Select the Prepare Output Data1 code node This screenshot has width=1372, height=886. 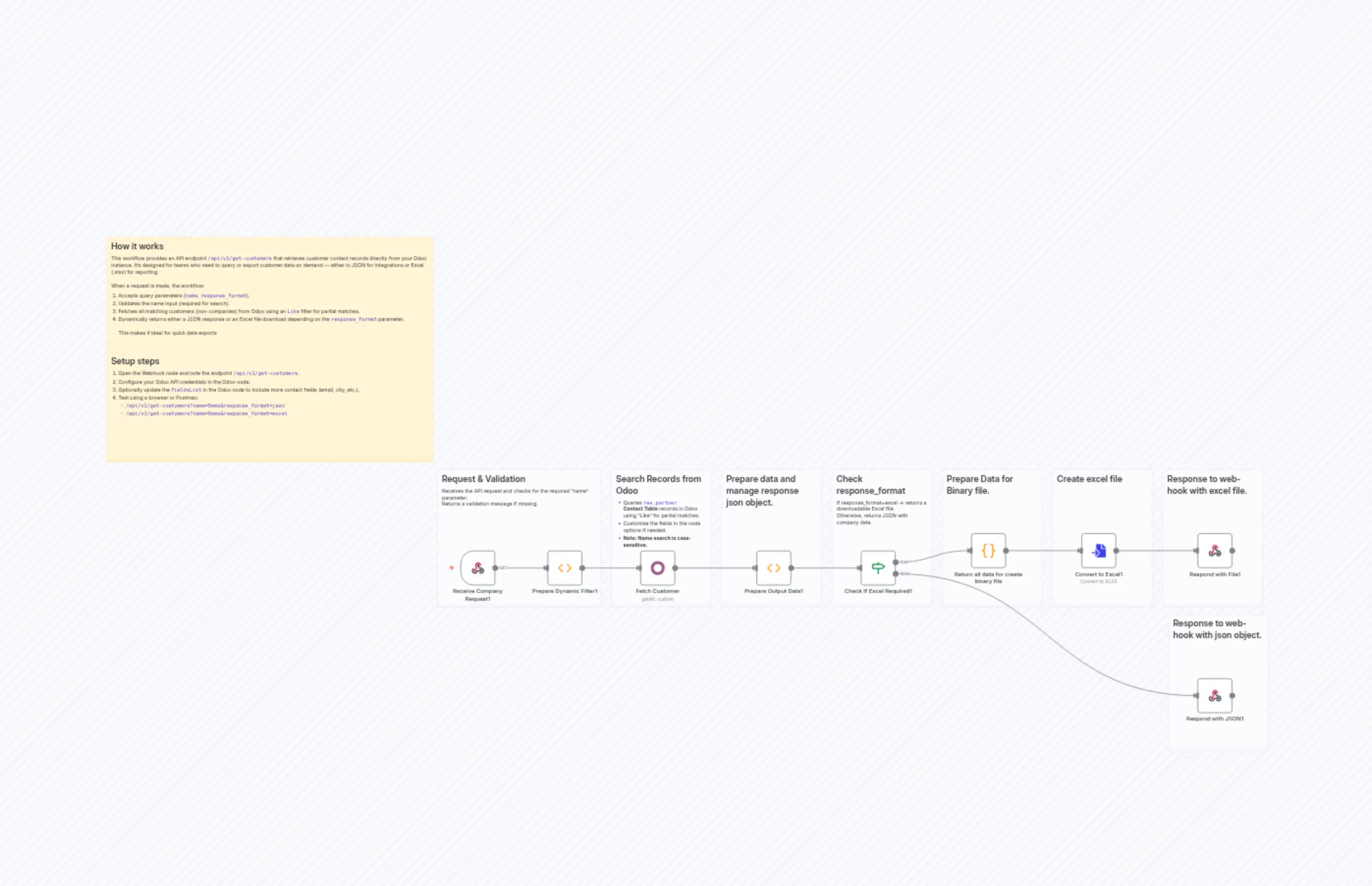[773, 567]
